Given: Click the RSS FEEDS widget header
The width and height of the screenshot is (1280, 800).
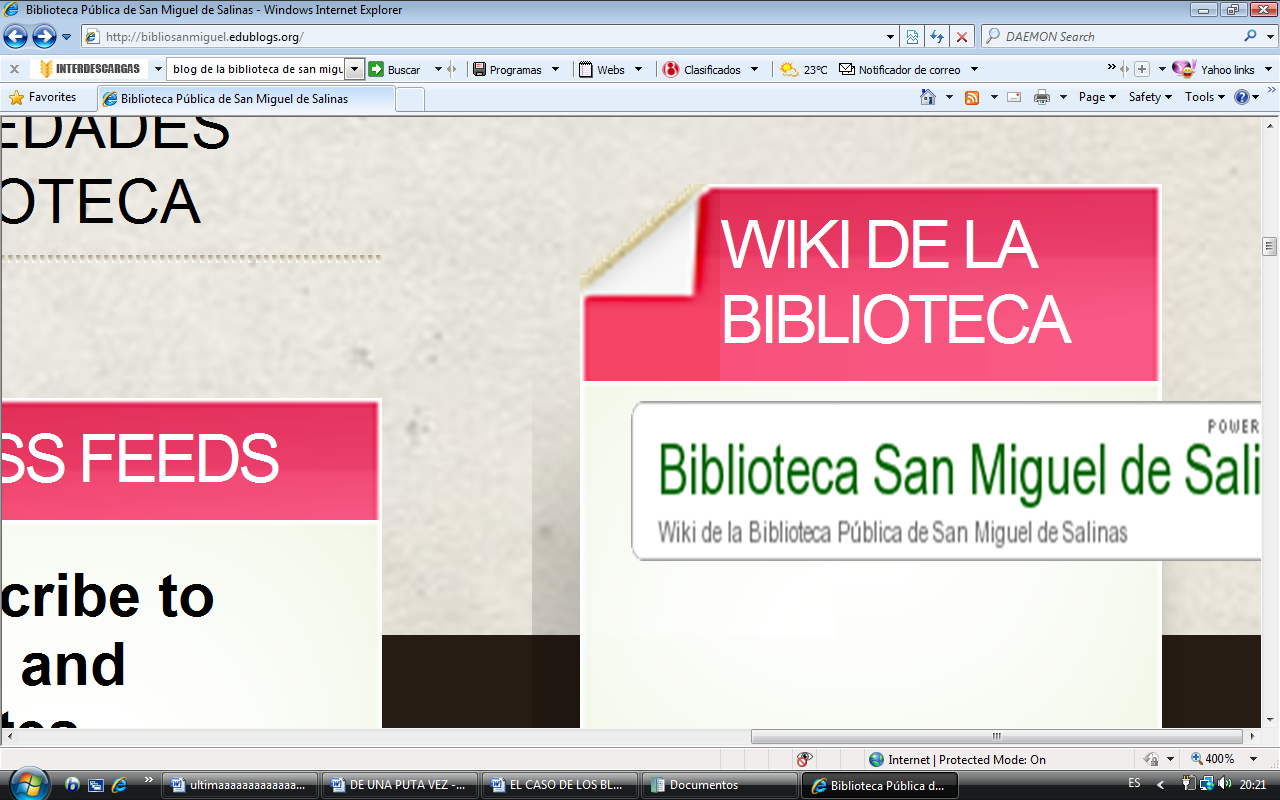Looking at the screenshot, I should point(190,460).
